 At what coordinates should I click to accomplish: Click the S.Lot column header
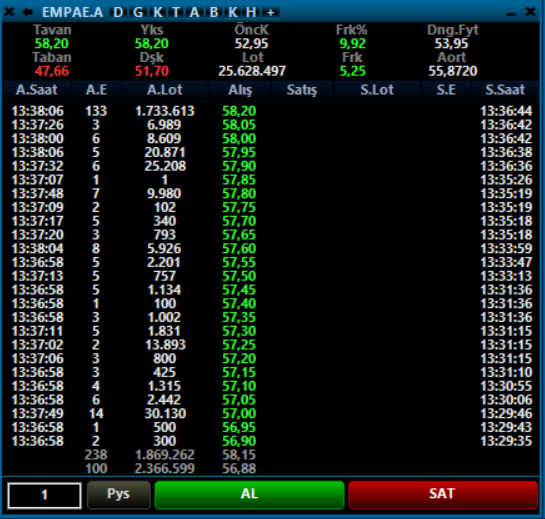377,90
